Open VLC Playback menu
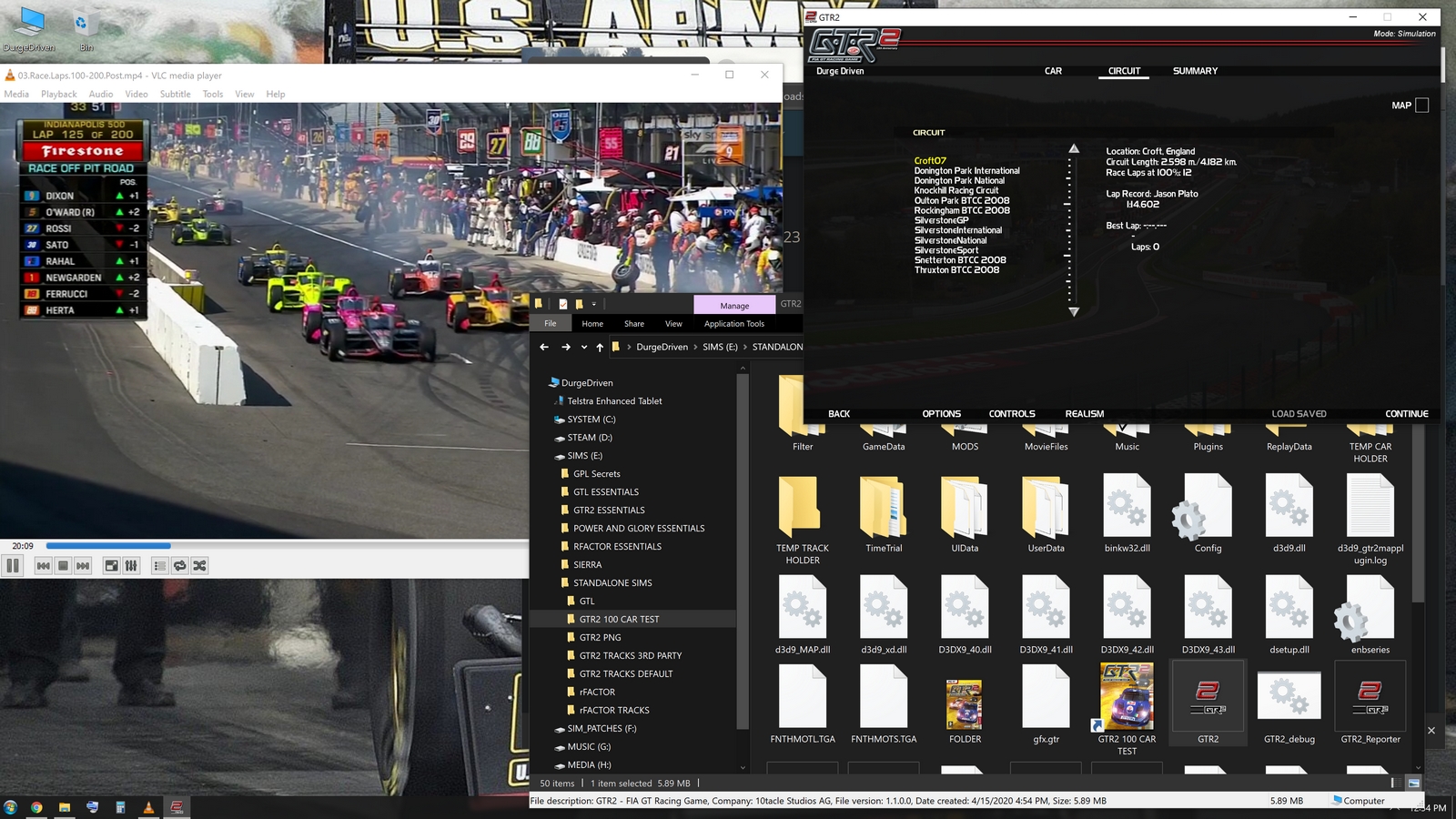This screenshot has height=819, width=1456. [59, 94]
